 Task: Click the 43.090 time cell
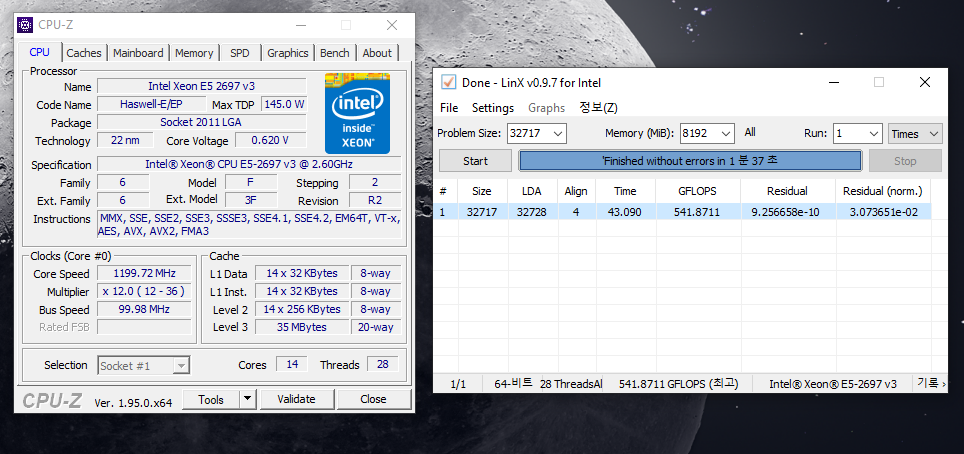pos(625,212)
